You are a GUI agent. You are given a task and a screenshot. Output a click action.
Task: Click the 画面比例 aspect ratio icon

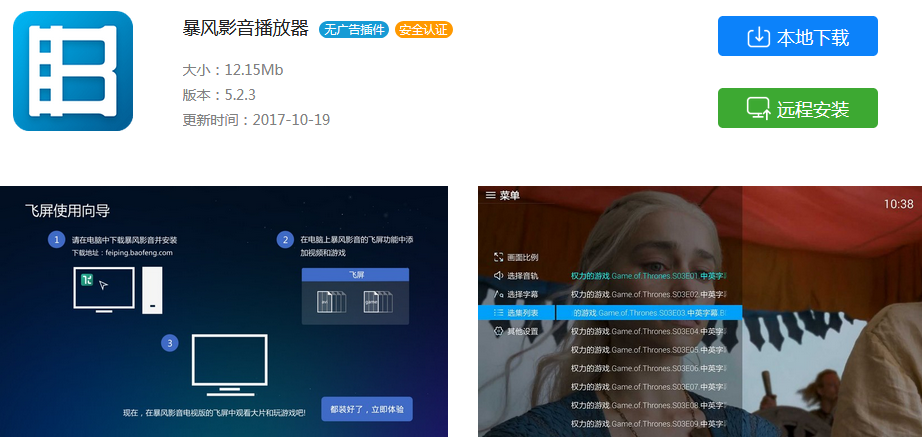click(x=499, y=257)
